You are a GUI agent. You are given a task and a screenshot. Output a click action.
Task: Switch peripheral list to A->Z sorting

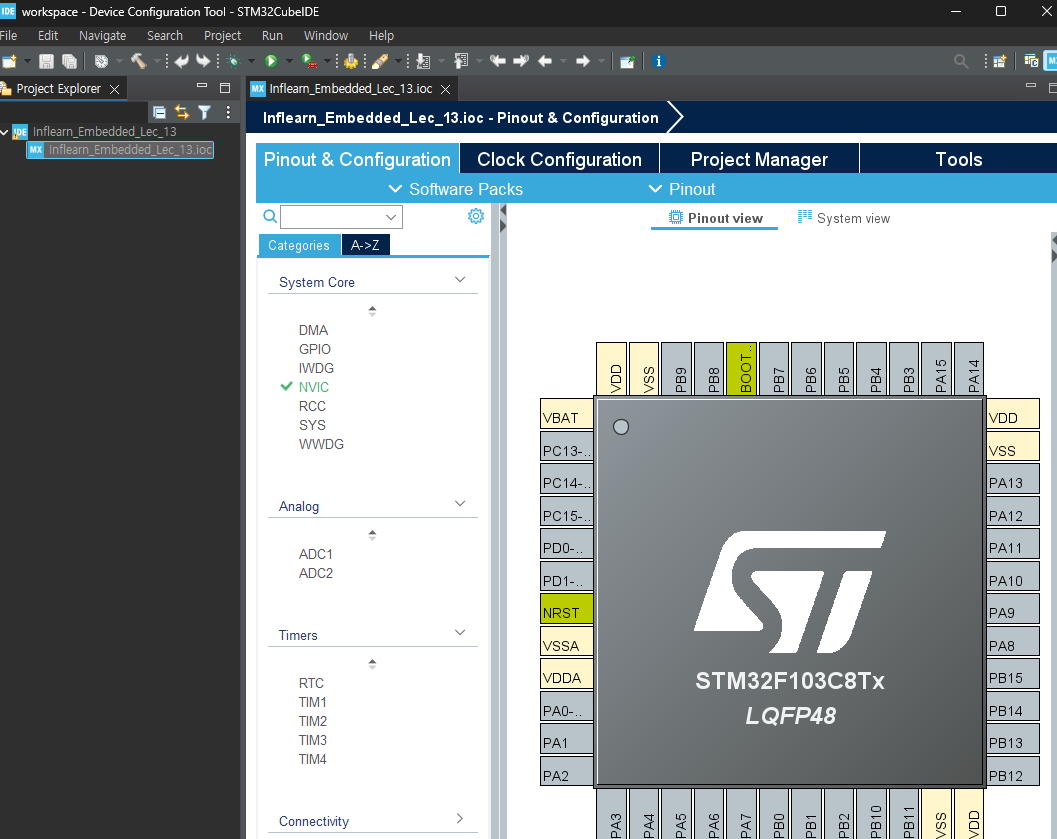[366, 245]
